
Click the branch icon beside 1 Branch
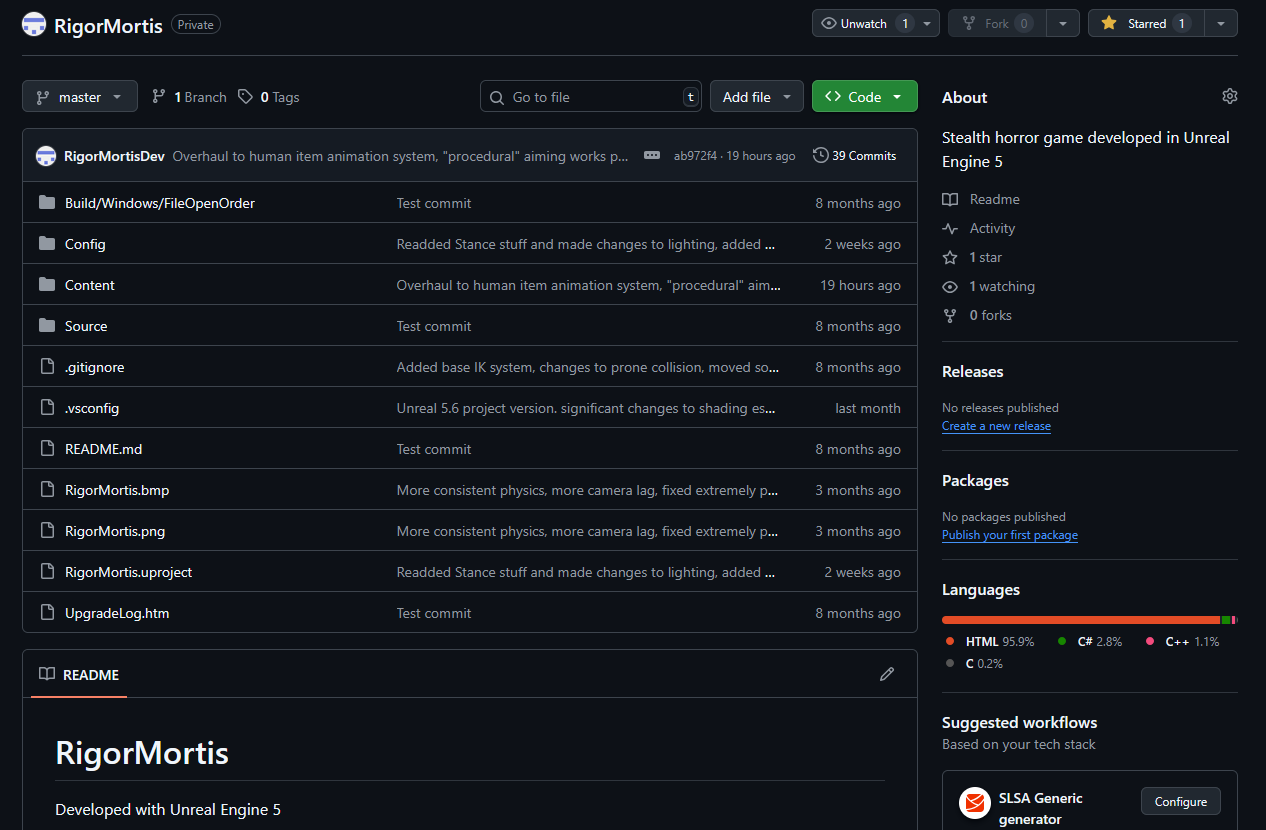tap(159, 97)
